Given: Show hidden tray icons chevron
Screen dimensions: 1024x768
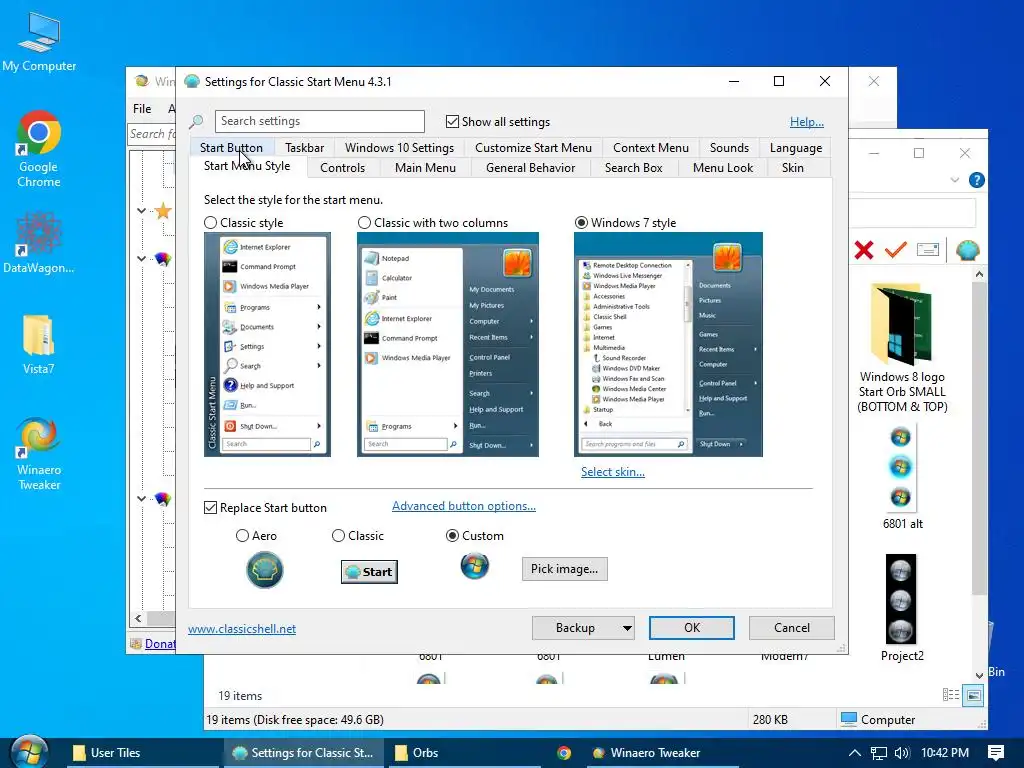Looking at the screenshot, I should [854, 753].
